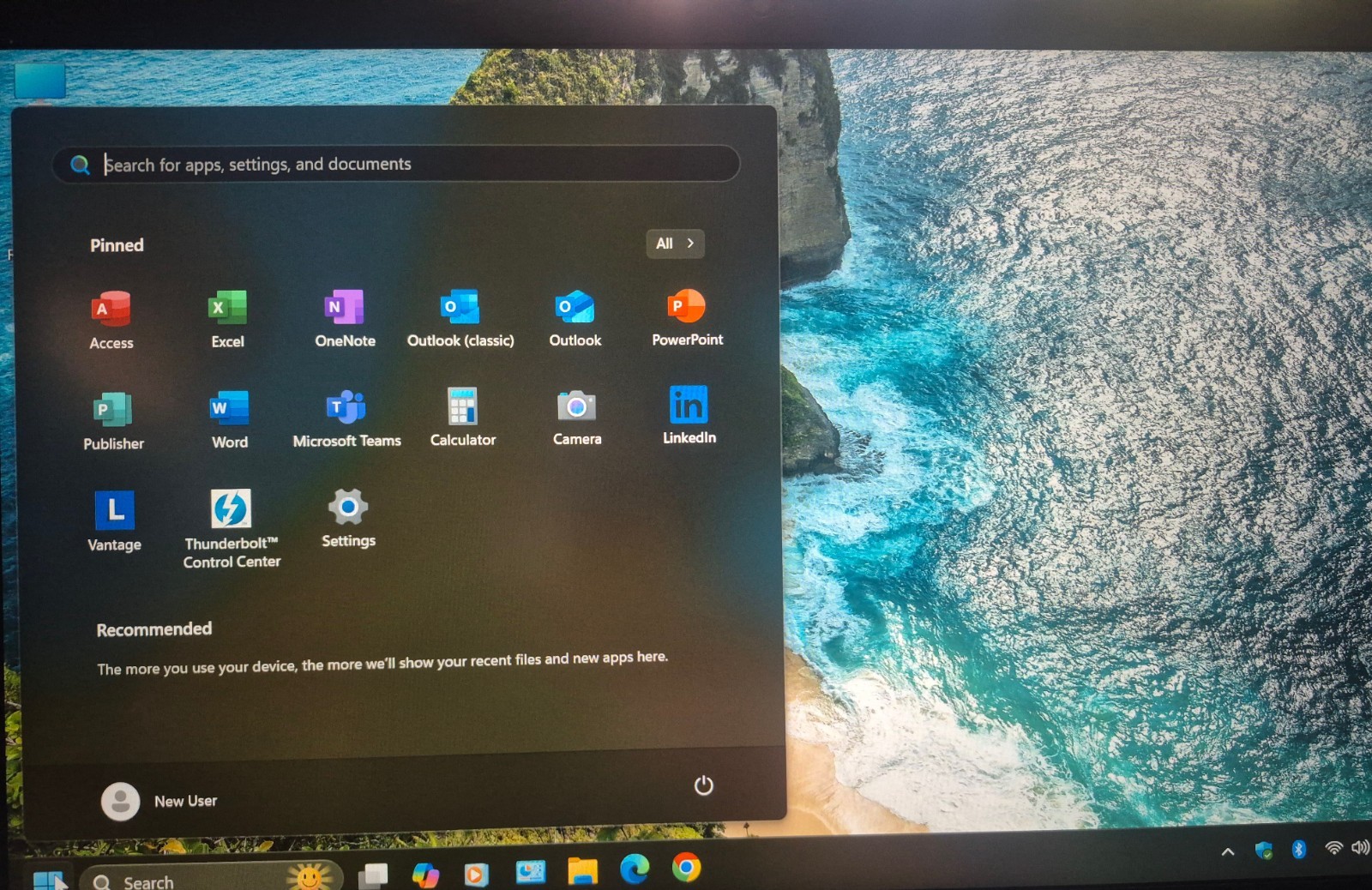
Task: Click the volume speaker tray icon
Action: point(1361,847)
